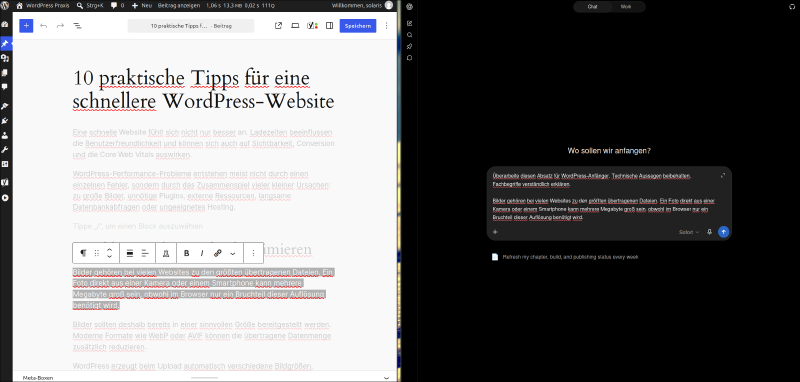
Task: Open Settings icon in WordPress sidebar
Action: point(5,164)
